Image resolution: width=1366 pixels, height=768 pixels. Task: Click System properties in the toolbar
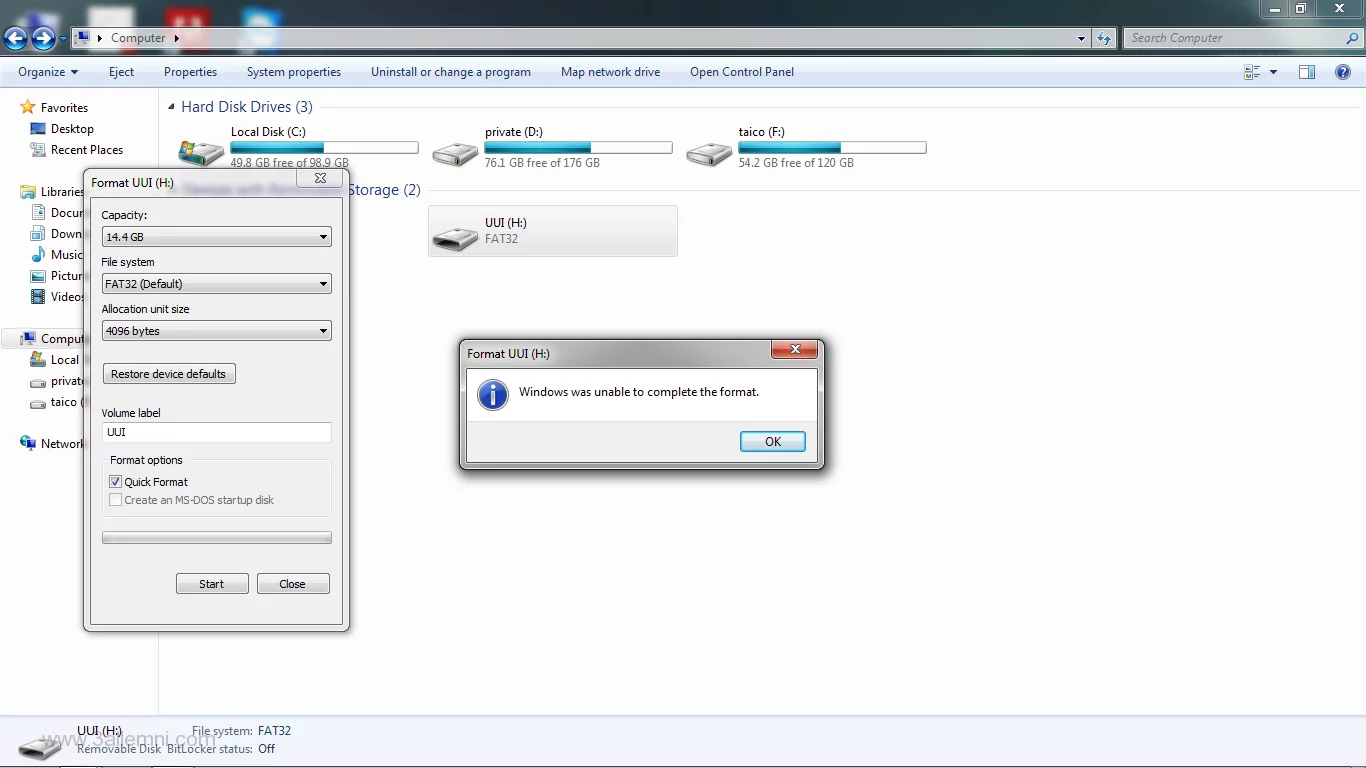click(293, 72)
